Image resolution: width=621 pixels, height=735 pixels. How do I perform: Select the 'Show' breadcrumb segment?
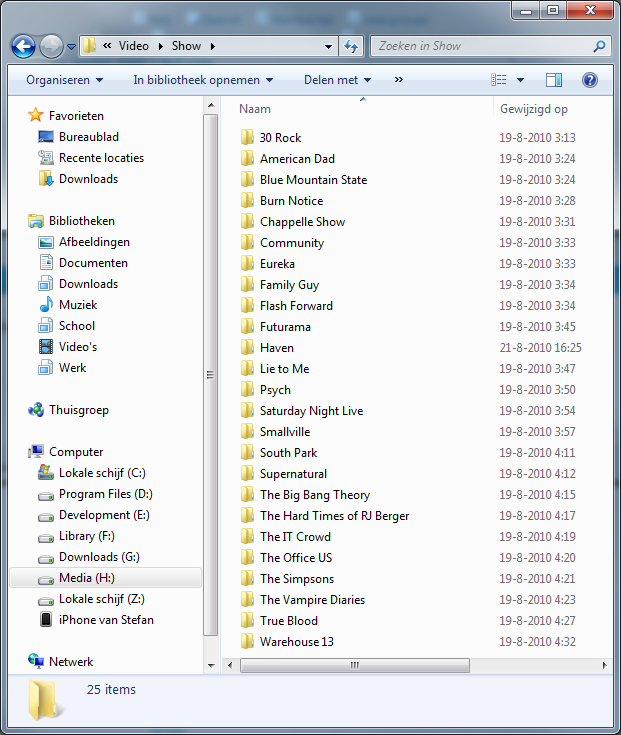186,46
